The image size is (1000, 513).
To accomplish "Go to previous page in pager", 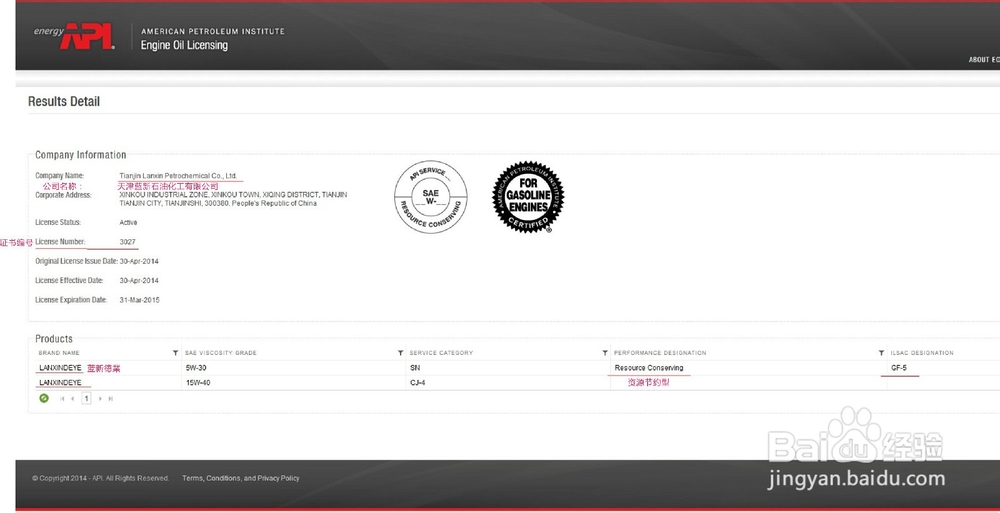I will coord(73,399).
